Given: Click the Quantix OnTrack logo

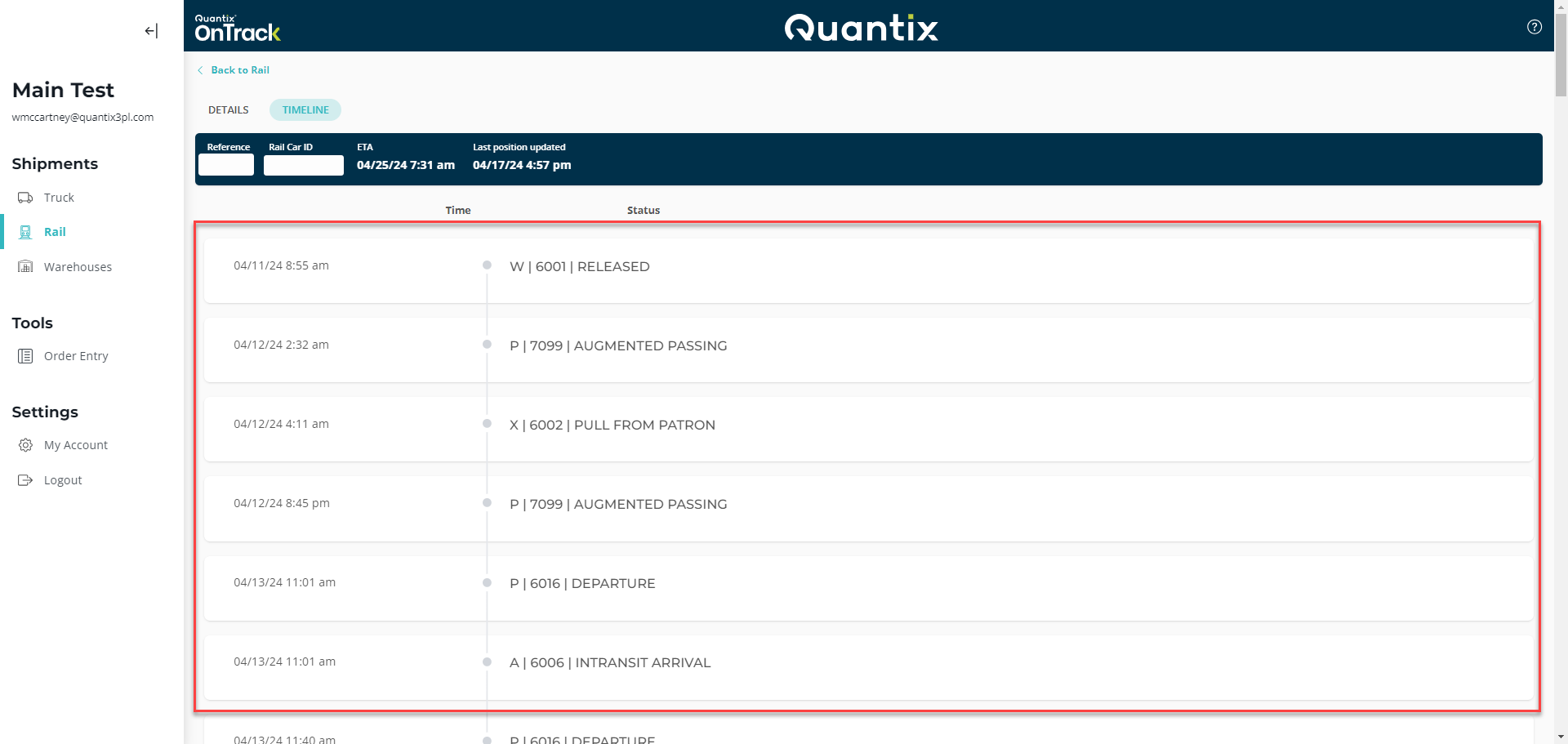Looking at the screenshot, I should 237,29.
